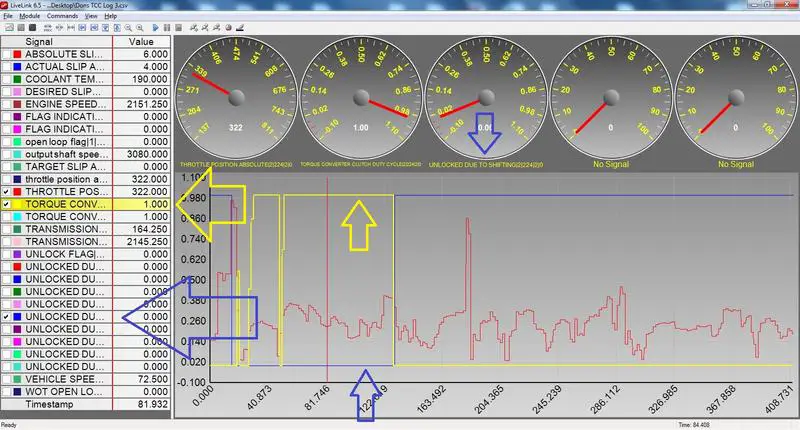This screenshot has width=800, height=430.
Task: Click the 204.365 time axis label
Action: click(x=488, y=399)
